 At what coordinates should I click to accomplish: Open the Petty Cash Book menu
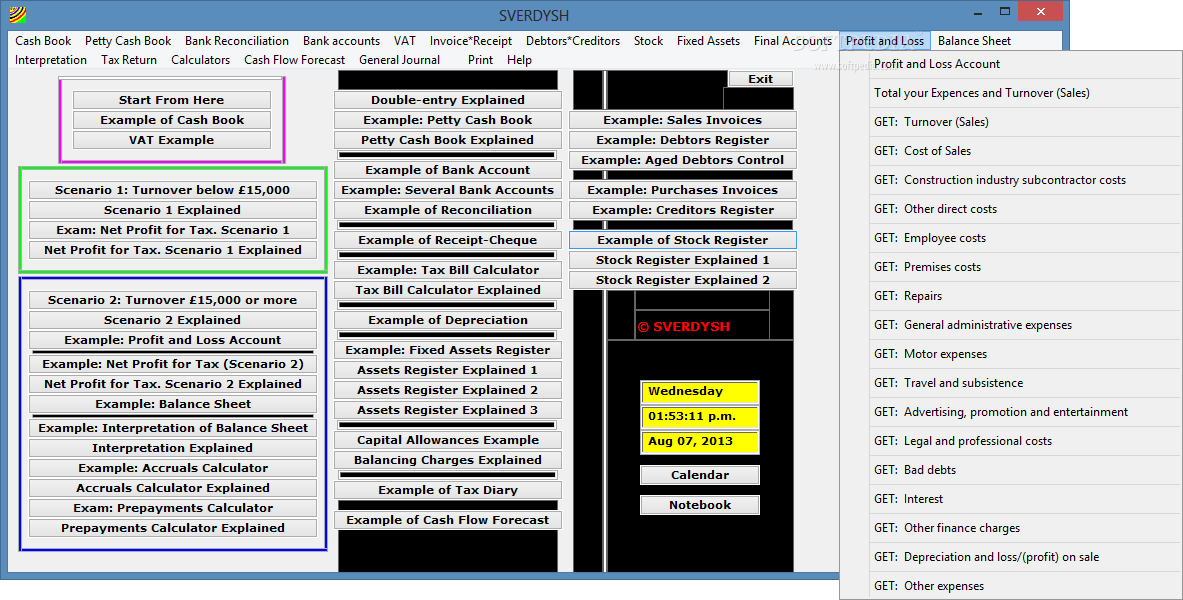128,41
